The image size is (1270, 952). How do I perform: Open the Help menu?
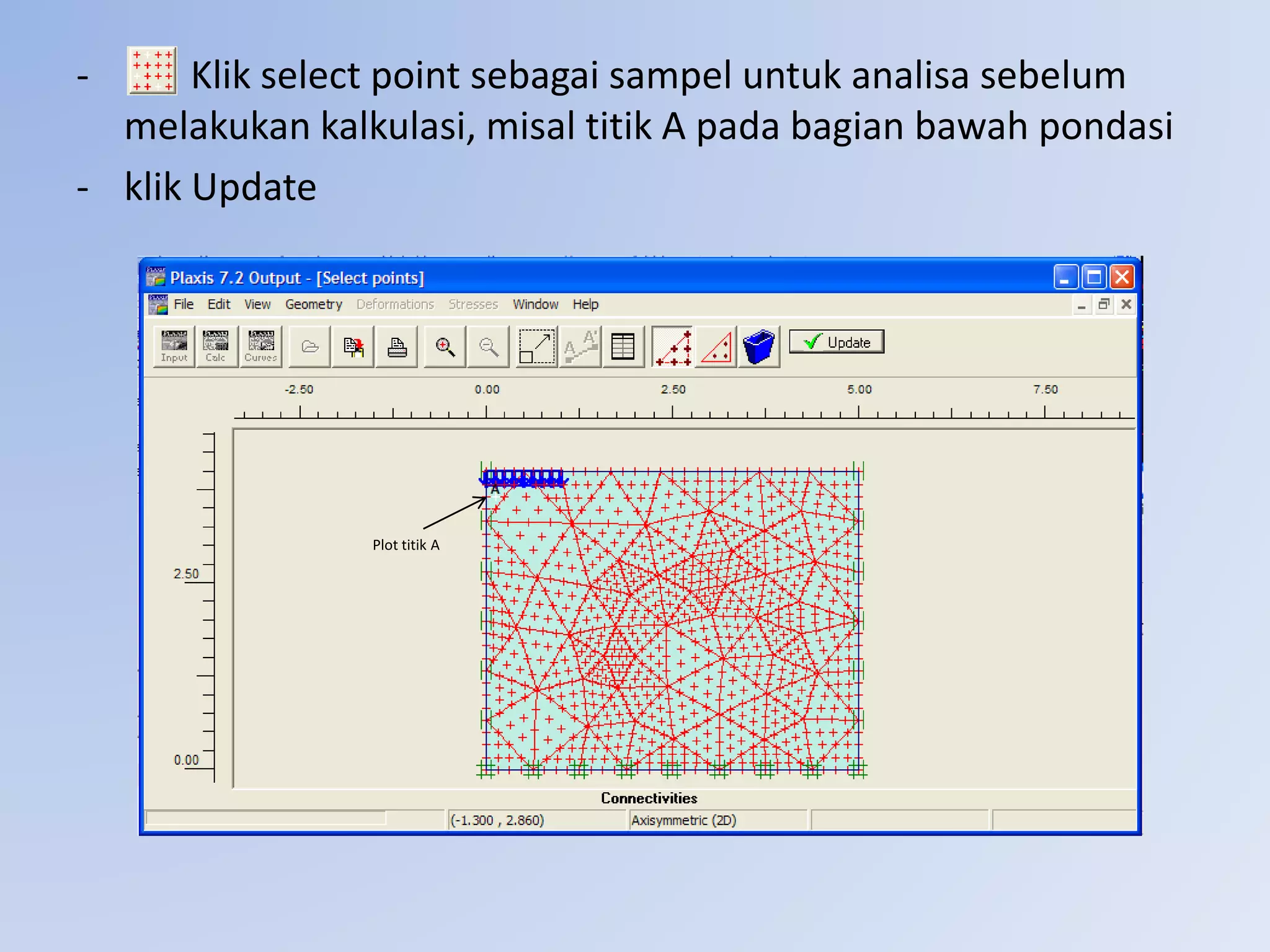(x=585, y=304)
